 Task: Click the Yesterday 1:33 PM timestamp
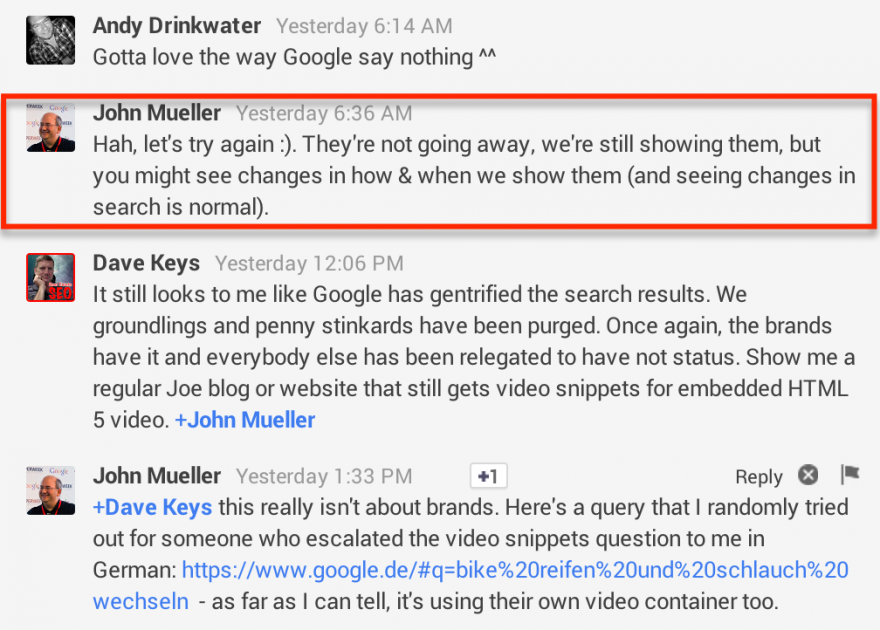pyautogui.click(x=324, y=476)
